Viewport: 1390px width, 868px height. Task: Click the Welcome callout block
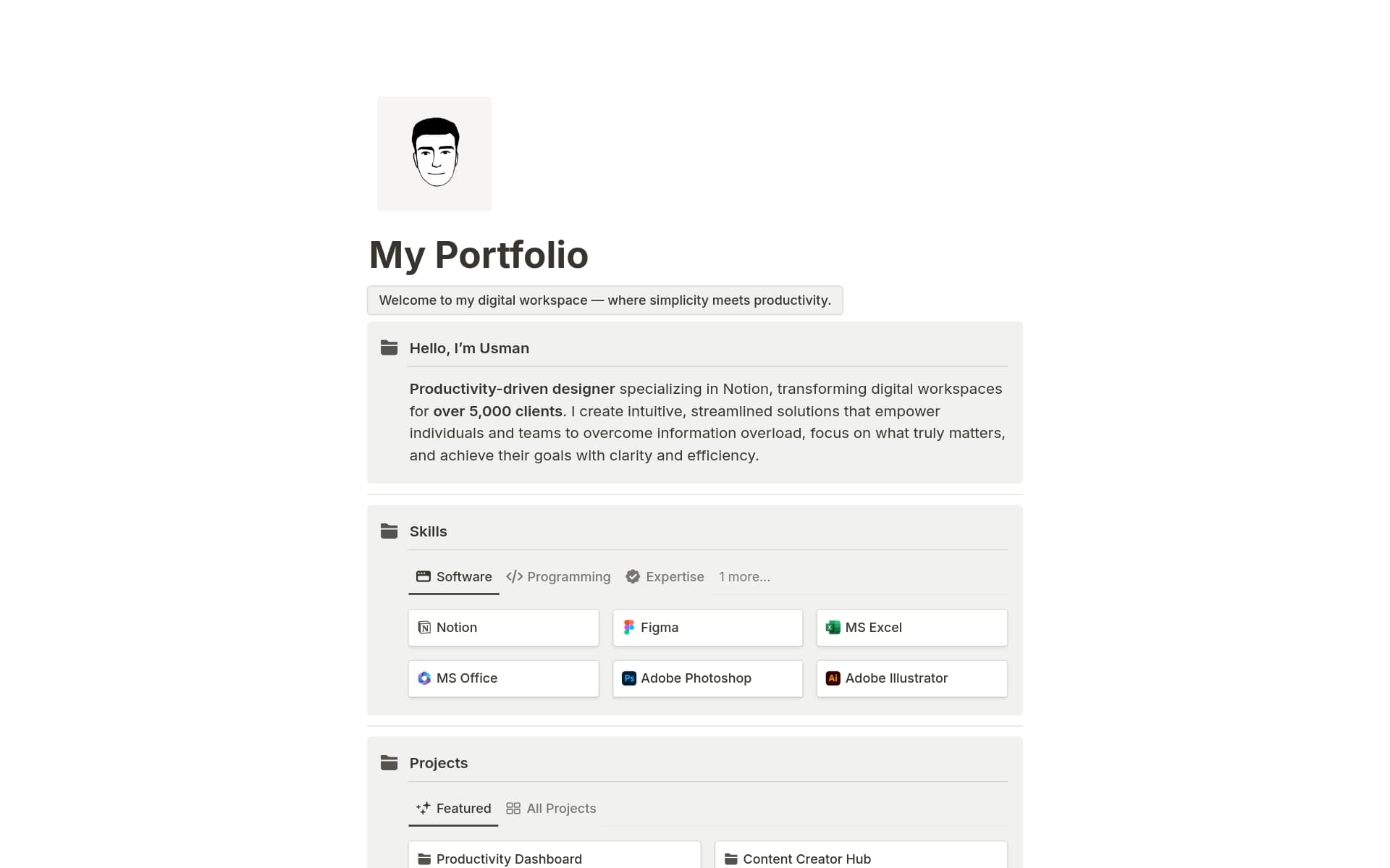point(605,300)
